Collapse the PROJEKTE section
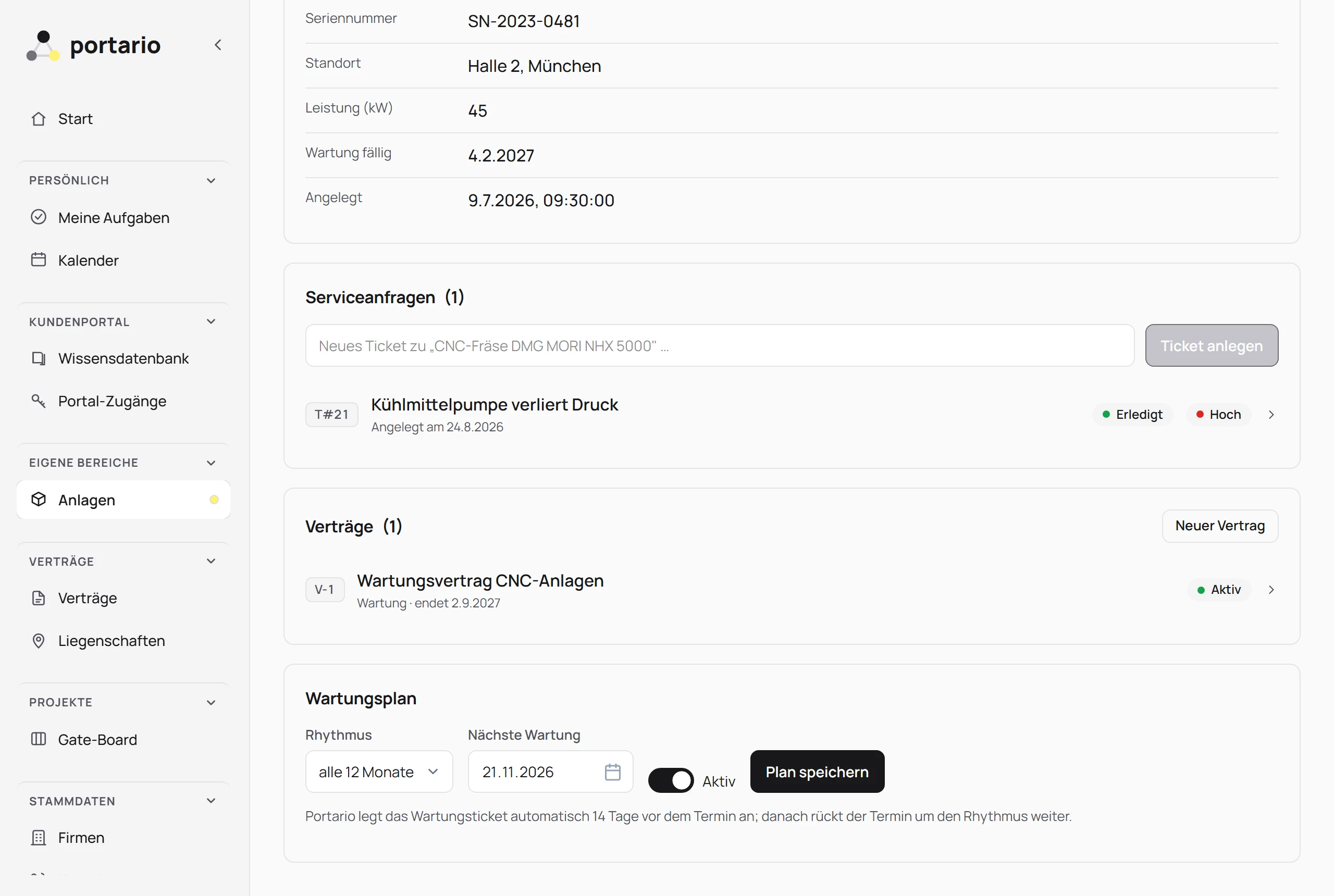 click(x=211, y=702)
